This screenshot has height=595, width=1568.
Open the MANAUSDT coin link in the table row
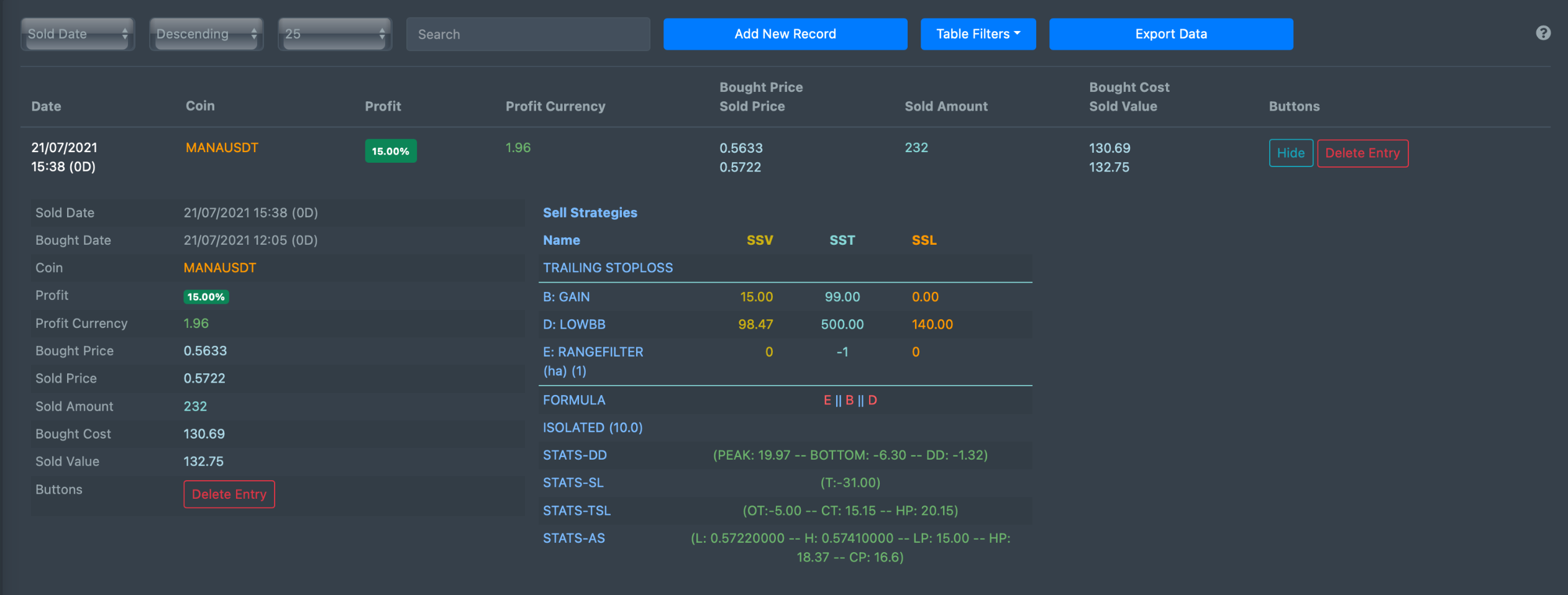[222, 148]
